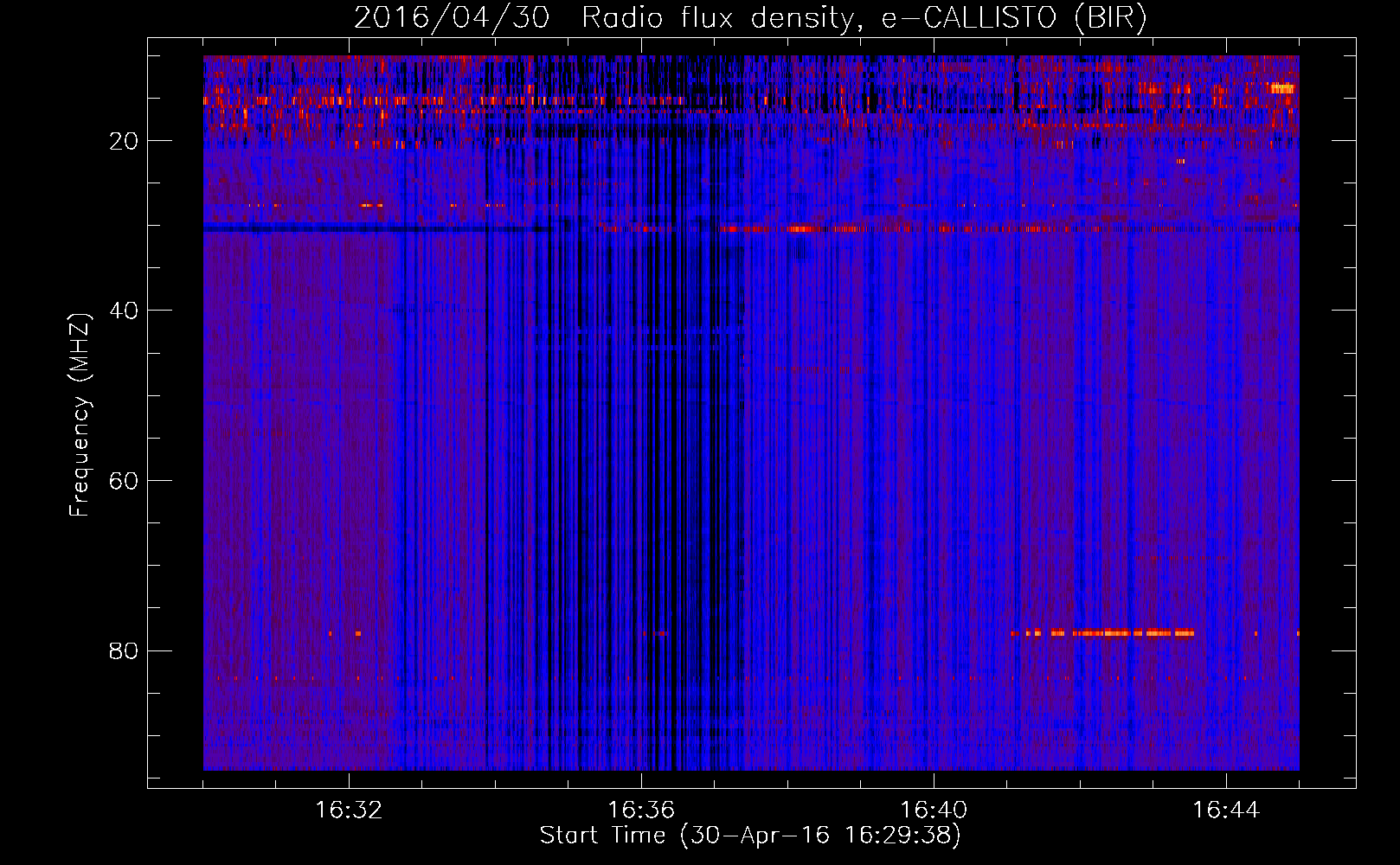Image resolution: width=1400 pixels, height=865 pixels.
Task: Click the '60' frequency tick label
Action: pos(125,481)
